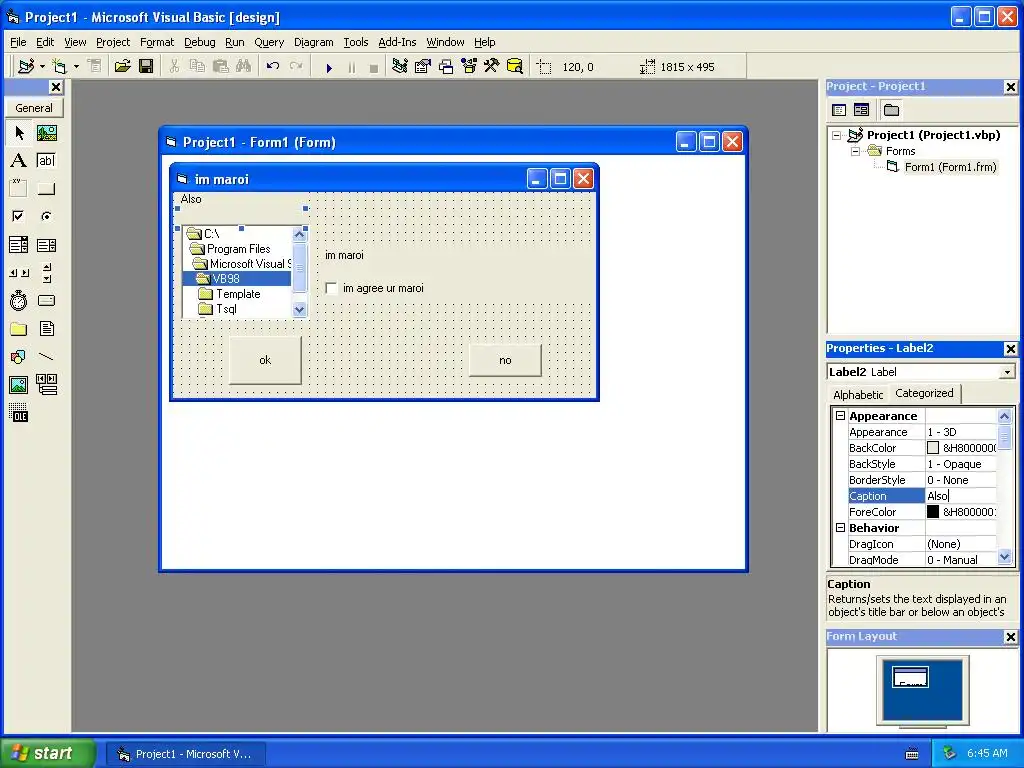
Task: Select the DirListBox tool in toolbox
Action: 19,328
